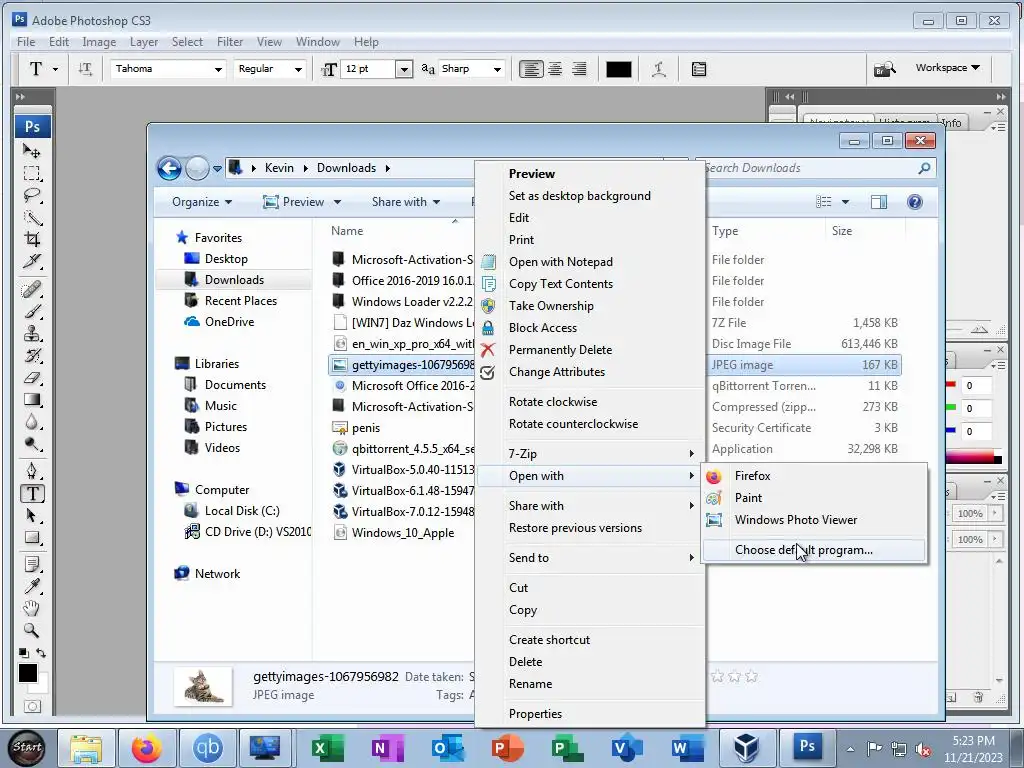
Task: Select the Horizontal Type tool in toolbox
Action: click(32, 494)
